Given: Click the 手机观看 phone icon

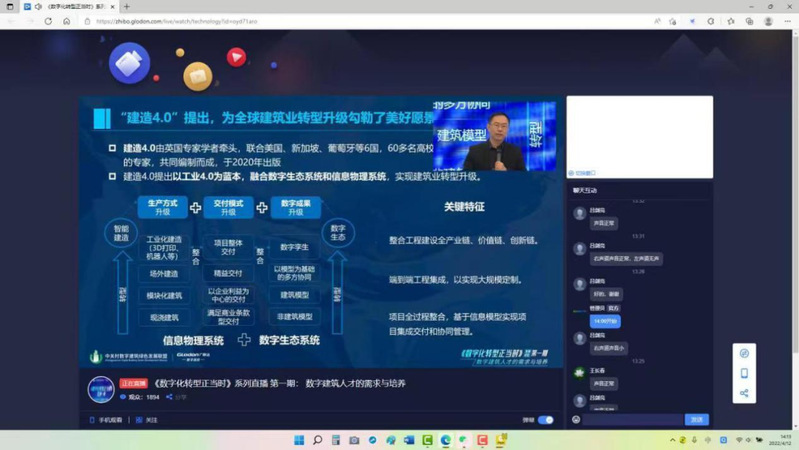Looking at the screenshot, I should click(x=93, y=420).
